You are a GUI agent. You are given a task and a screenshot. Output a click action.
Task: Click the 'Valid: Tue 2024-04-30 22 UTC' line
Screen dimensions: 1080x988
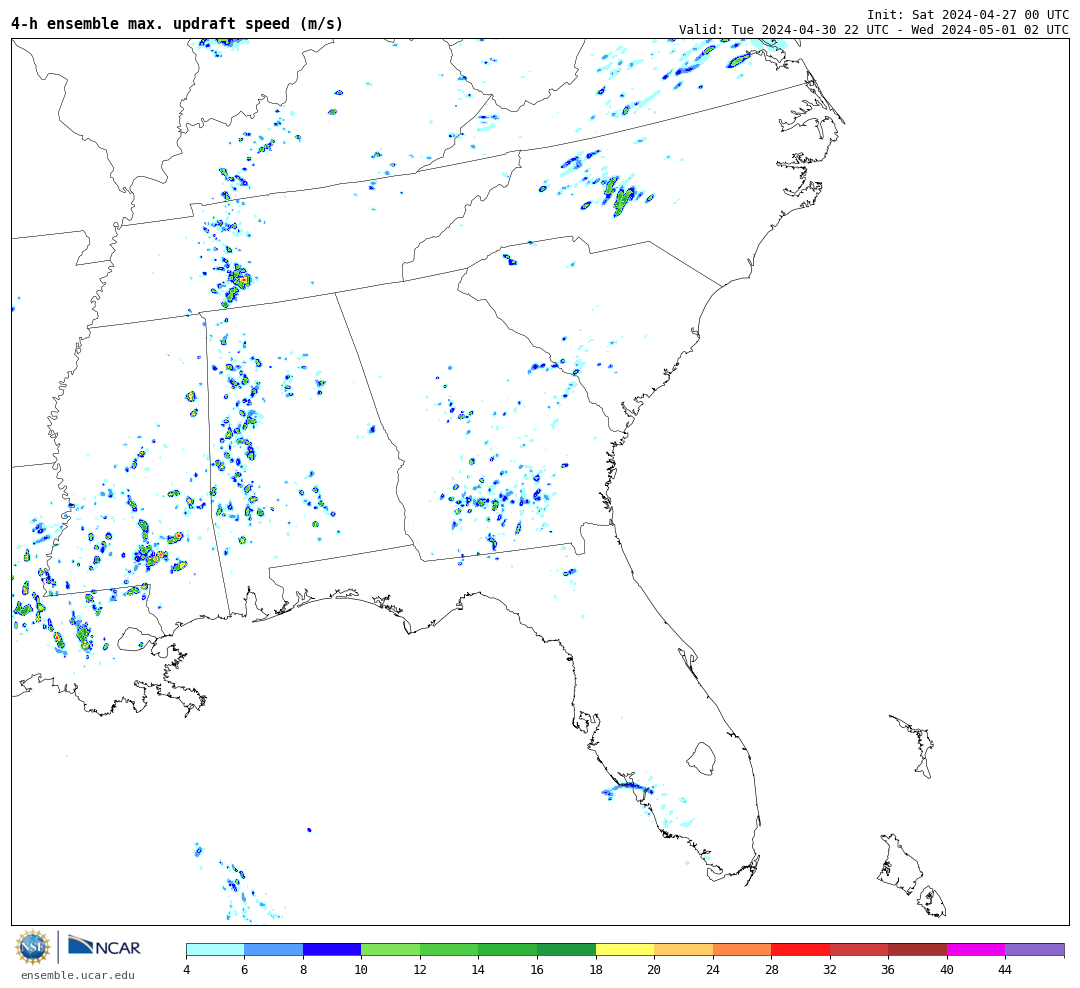click(x=874, y=30)
